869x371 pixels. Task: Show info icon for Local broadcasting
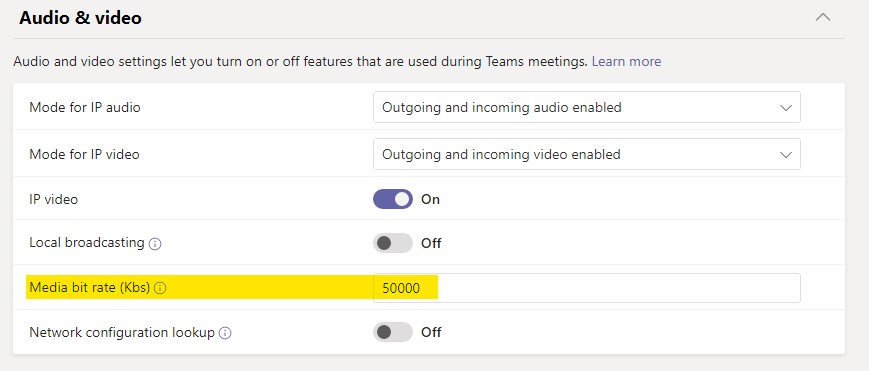(x=155, y=244)
